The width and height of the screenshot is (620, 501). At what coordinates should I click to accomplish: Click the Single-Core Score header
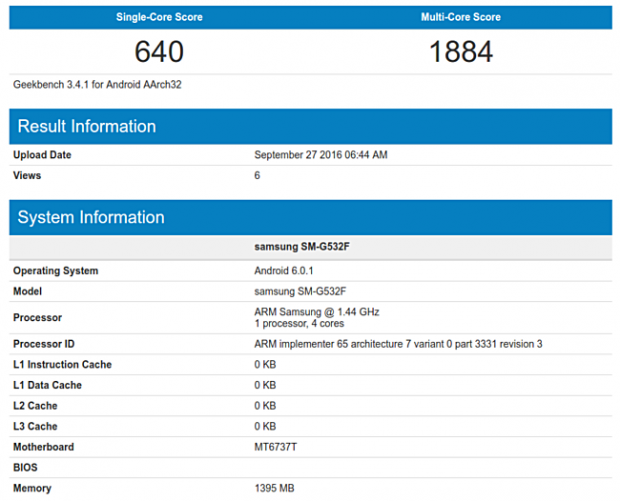pyautogui.click(x=159, y=17)
